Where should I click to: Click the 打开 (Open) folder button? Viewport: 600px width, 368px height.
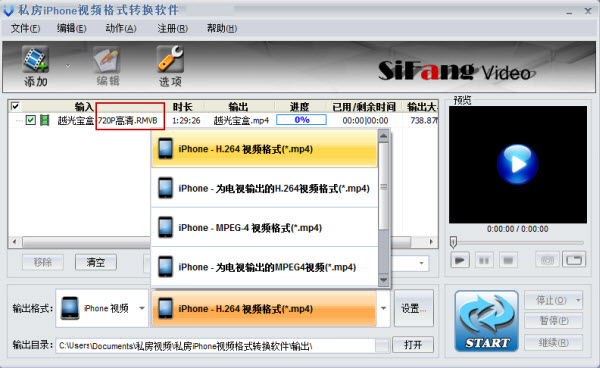(413, 345)
